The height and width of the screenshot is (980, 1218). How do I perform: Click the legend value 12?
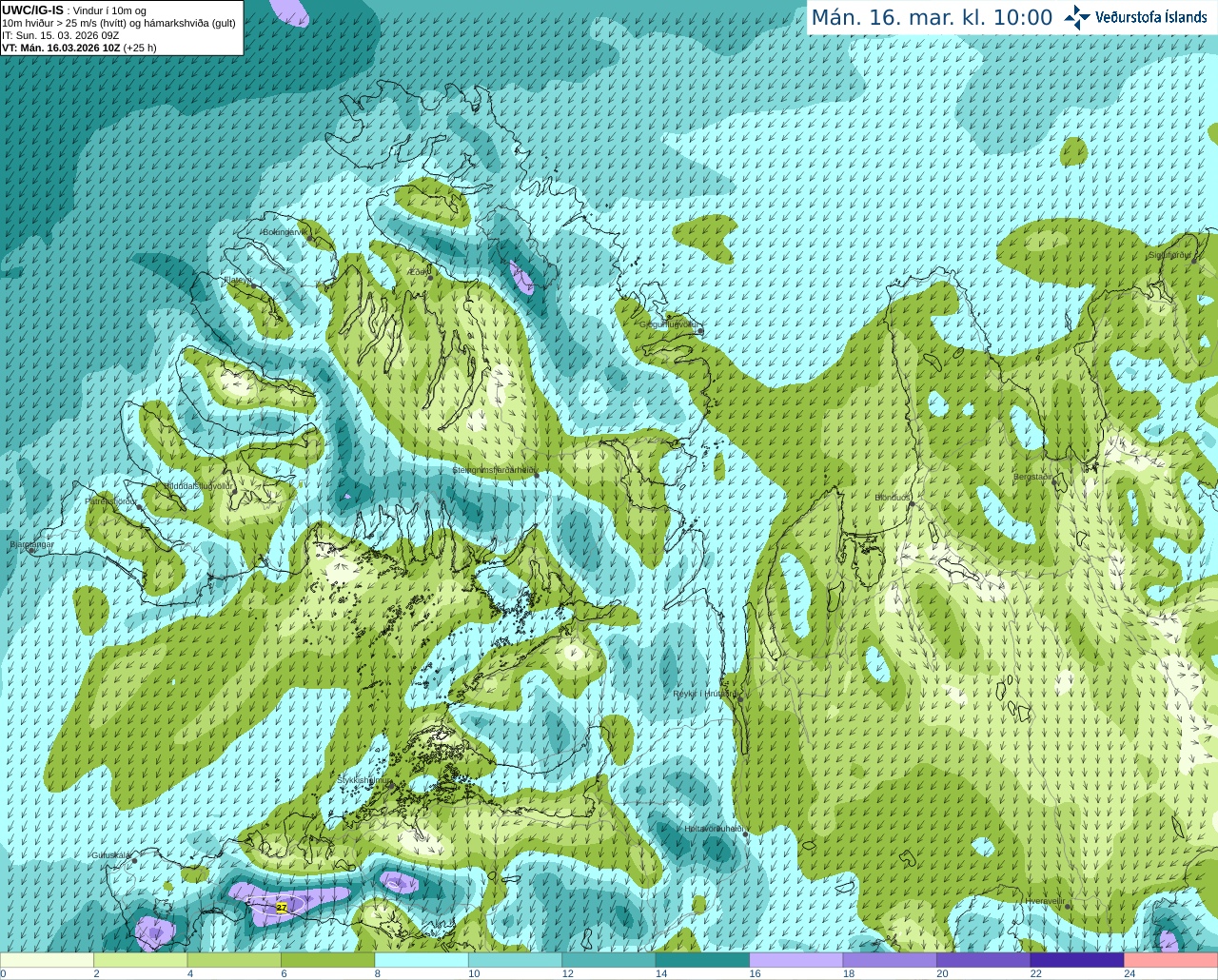pyautogui.click(x=567, y=973)
